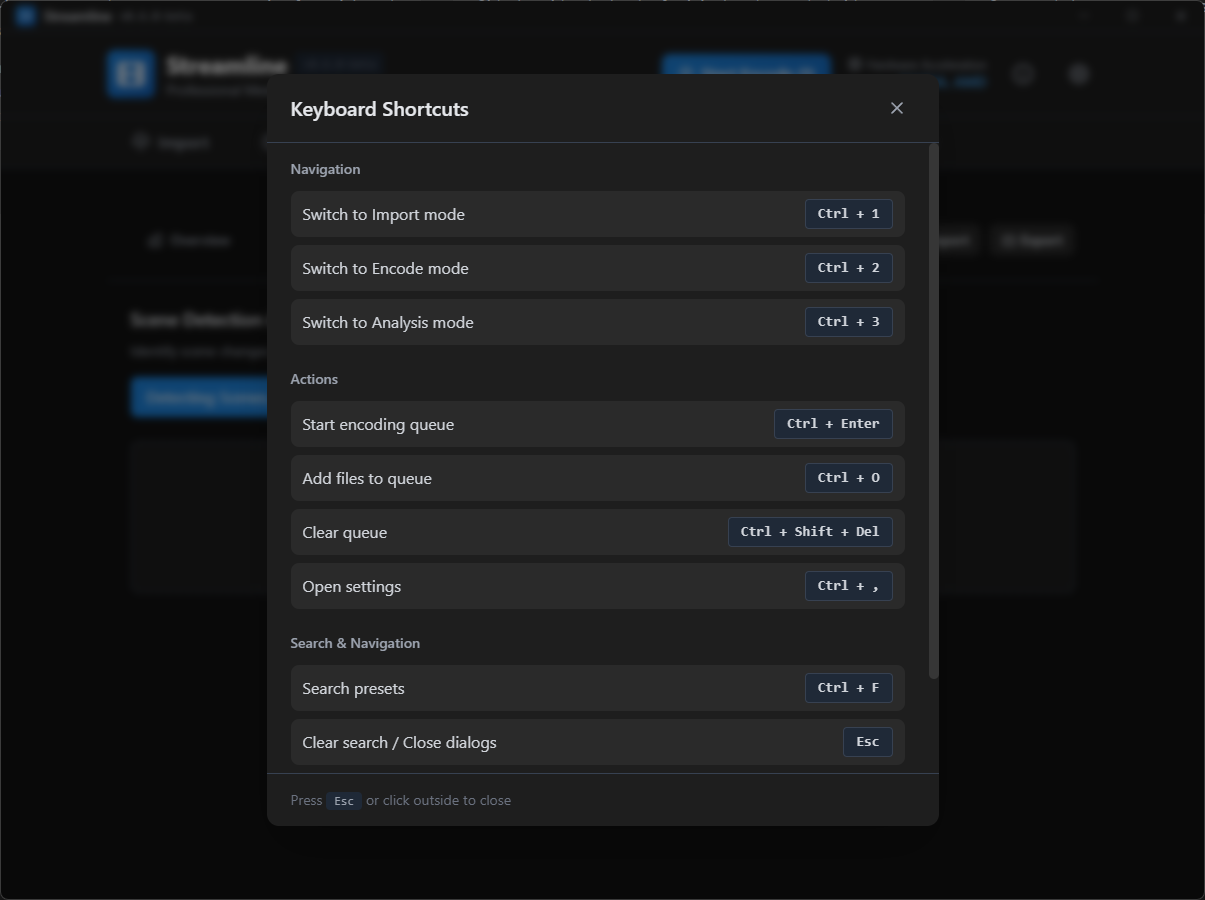
Task: Select the Import navigation icon
Action: click(x=139, y=141)
